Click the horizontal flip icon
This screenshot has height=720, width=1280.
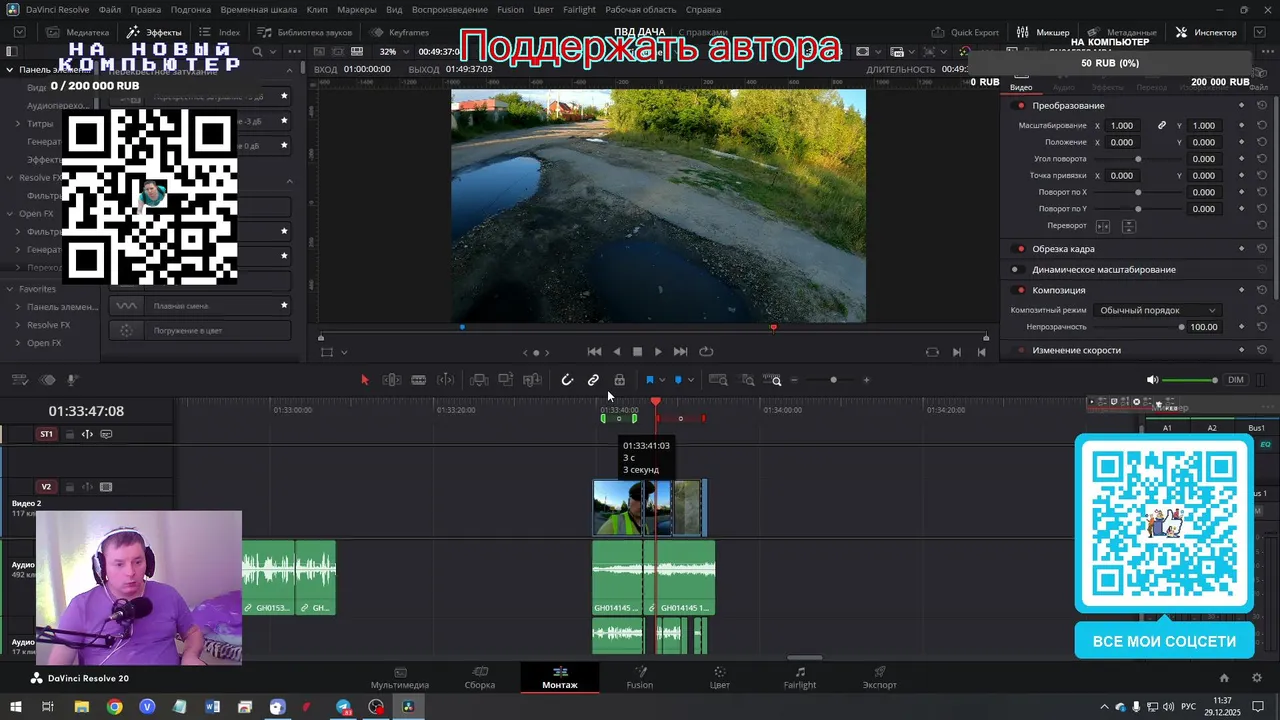coord(1103,226)
